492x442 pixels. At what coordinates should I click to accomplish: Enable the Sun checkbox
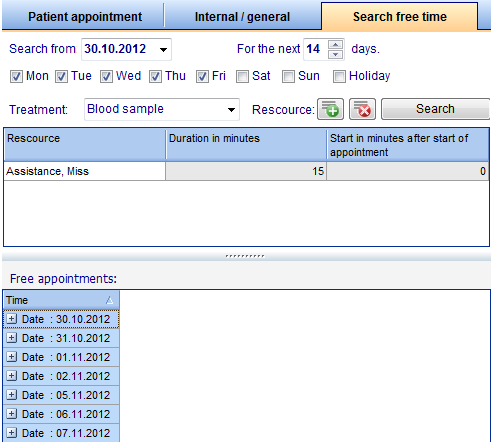(x=288, y=76)
